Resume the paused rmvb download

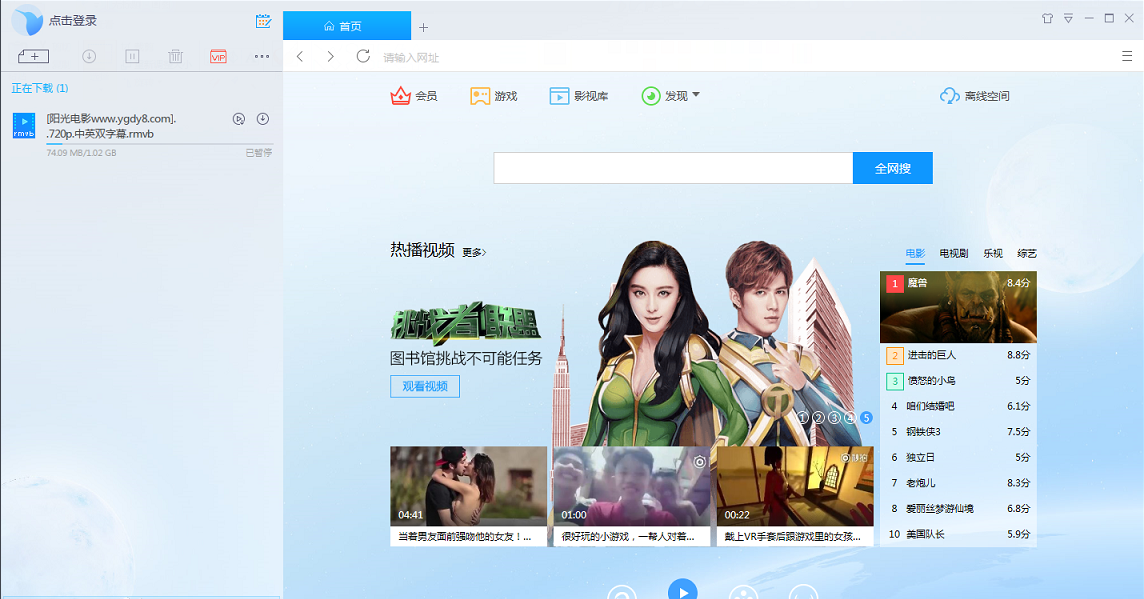(x=262, y=119)
